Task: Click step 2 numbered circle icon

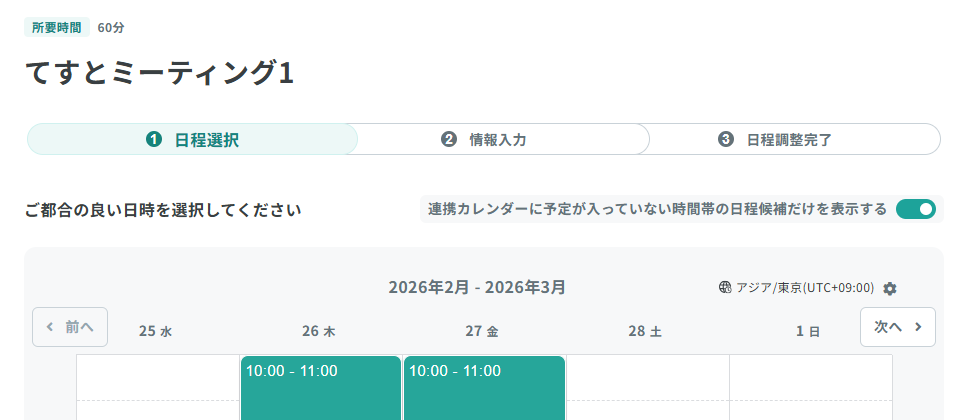Action: tap(449, 140)
